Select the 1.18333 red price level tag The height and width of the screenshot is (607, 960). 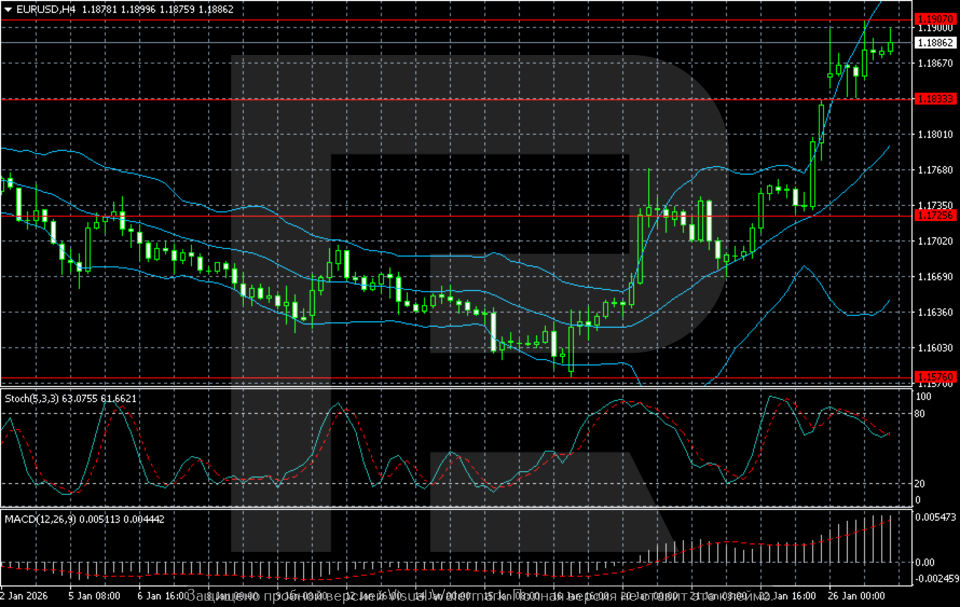point(936,99)
